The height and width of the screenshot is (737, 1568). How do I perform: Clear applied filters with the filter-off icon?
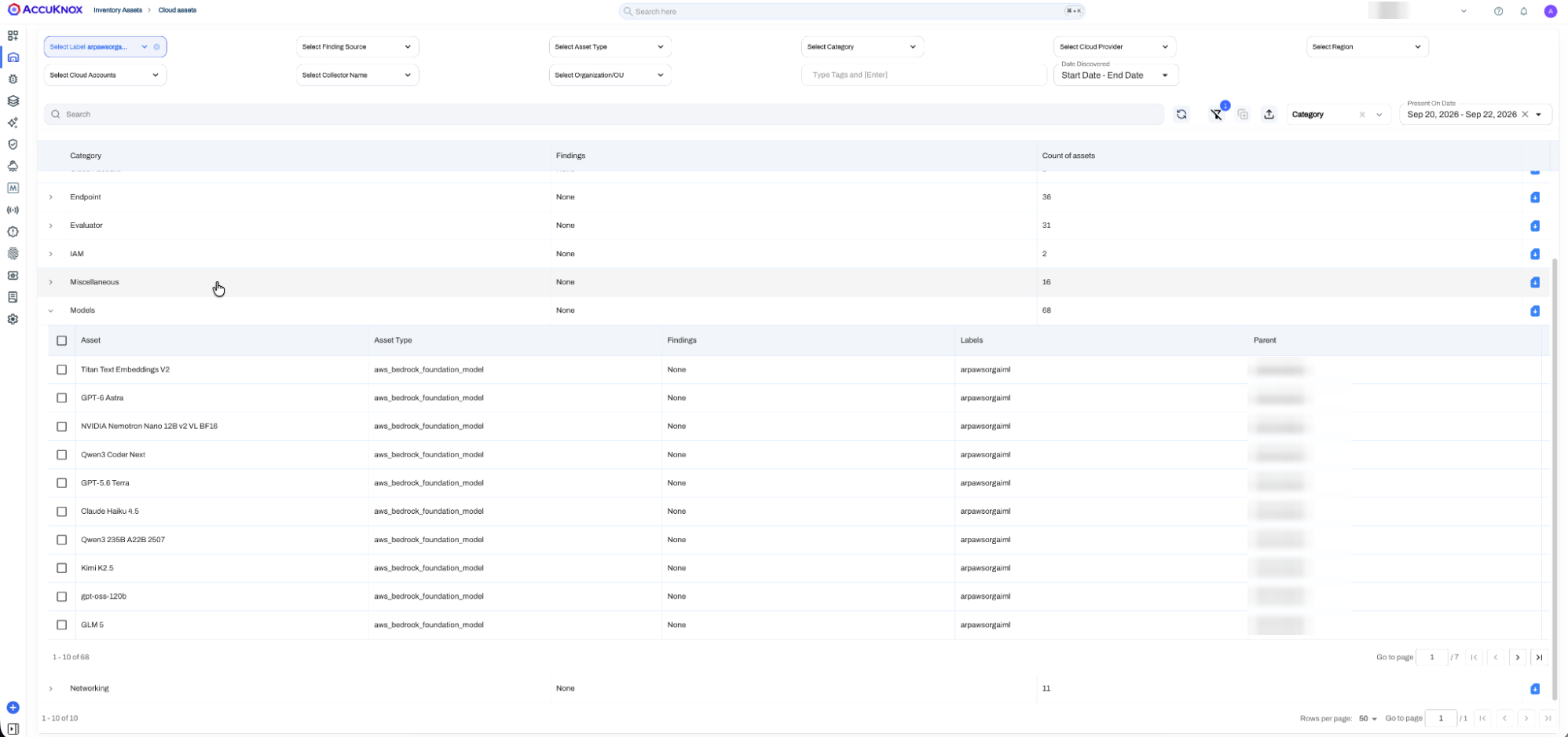pyautogui.click(x=1217, y=115)
